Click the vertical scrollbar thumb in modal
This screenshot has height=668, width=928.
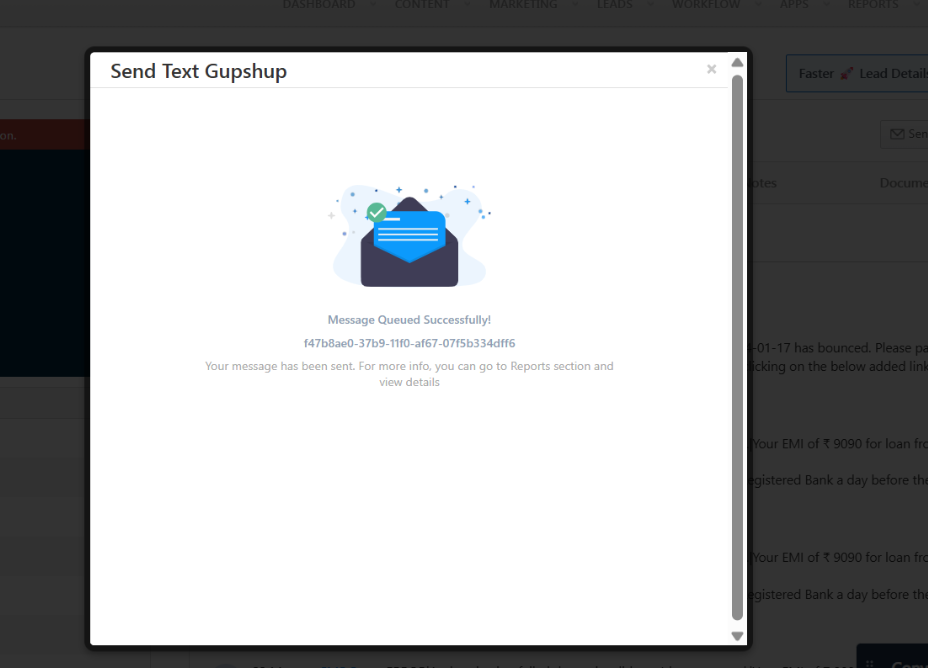(737, 347)
